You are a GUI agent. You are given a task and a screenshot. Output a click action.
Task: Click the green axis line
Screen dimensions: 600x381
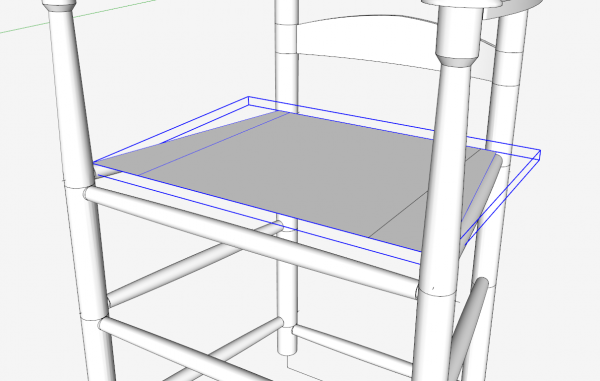(77, 16)
